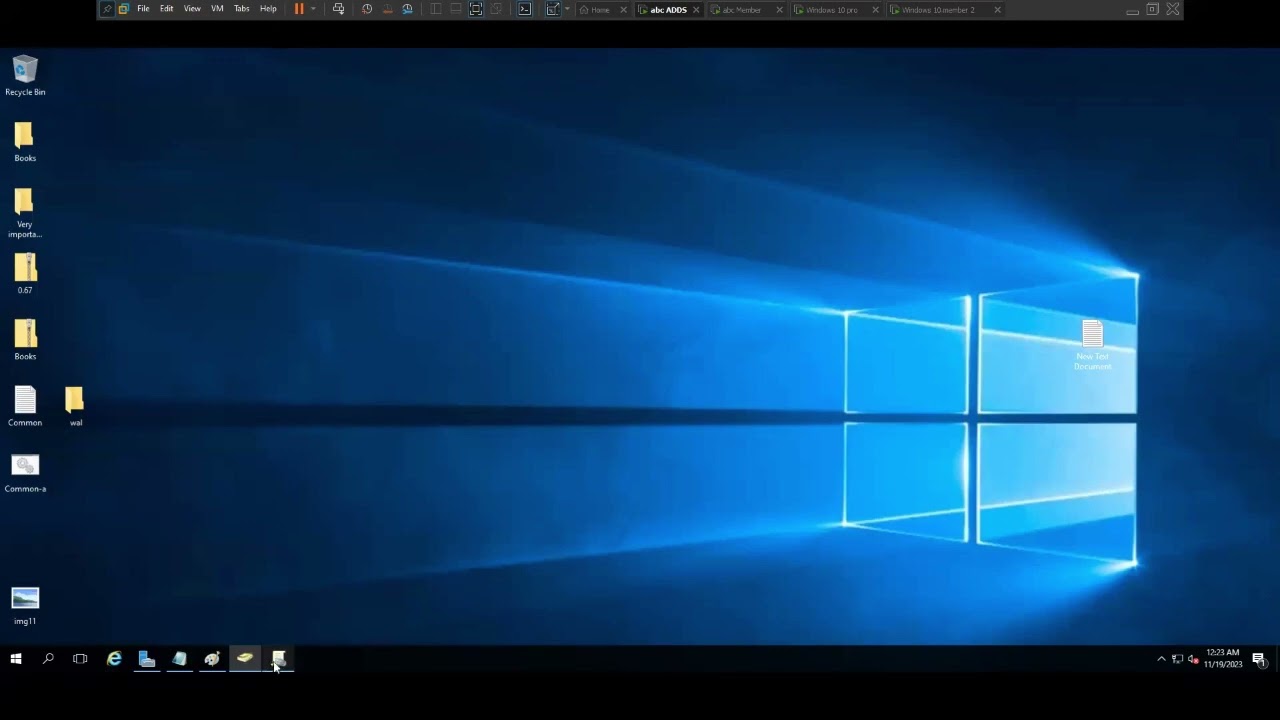Open the snapshot manager
This screenshot has height=720, width=1280.
[x=408, y=9]
